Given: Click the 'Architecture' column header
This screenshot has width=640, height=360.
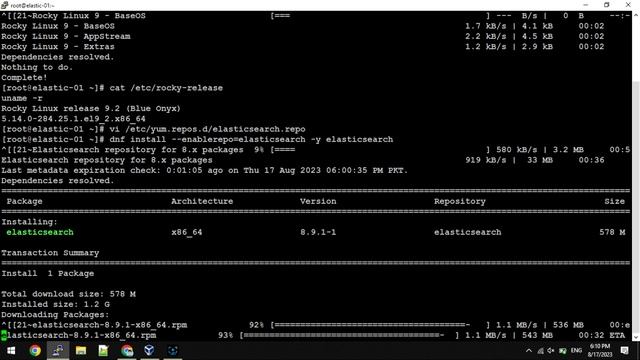Looking at the screenshot, I should tap(202, 201).
